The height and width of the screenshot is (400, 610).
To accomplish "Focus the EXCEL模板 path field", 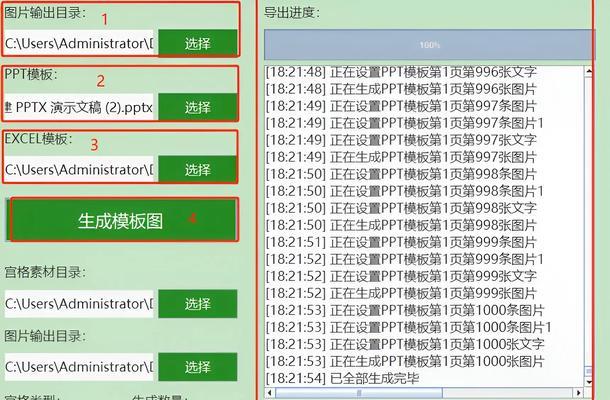I will 79,170.
